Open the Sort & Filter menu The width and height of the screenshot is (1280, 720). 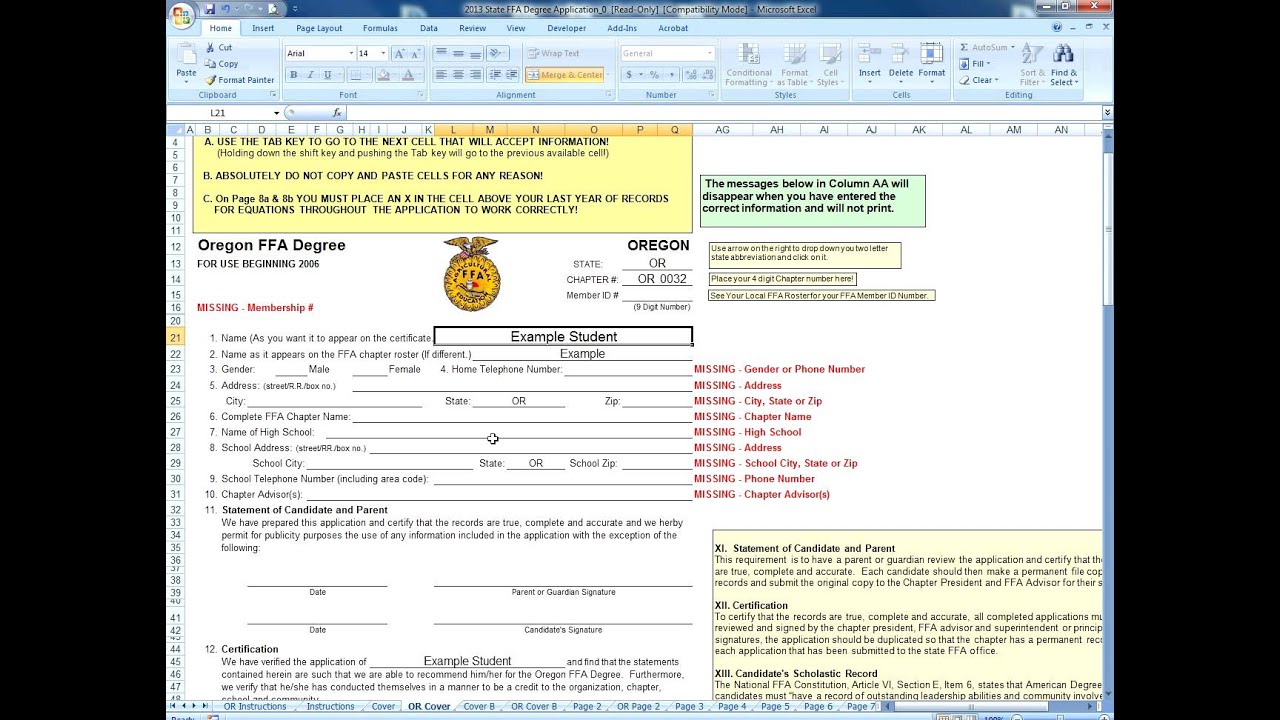coord(1032,65)
